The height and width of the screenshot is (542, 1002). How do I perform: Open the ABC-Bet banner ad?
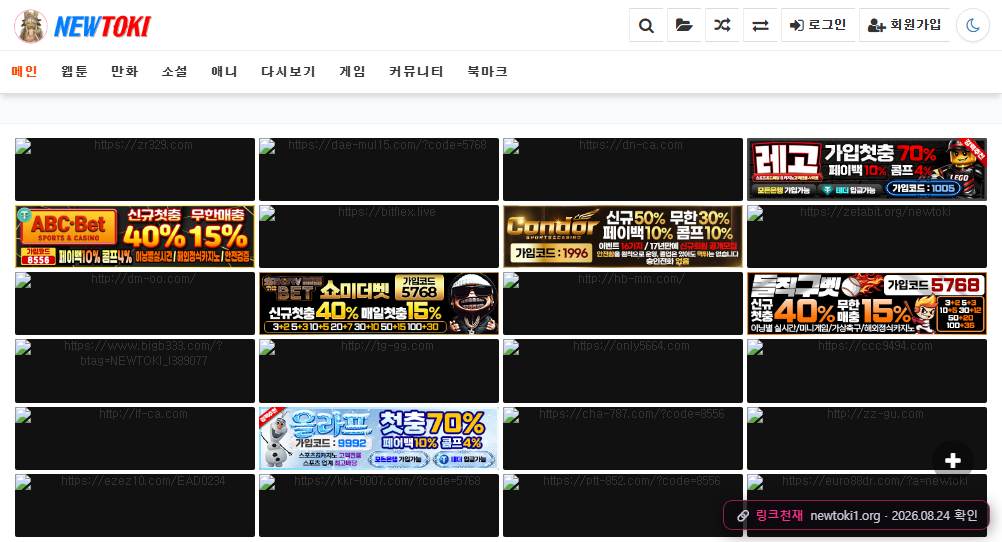point(135,236)
